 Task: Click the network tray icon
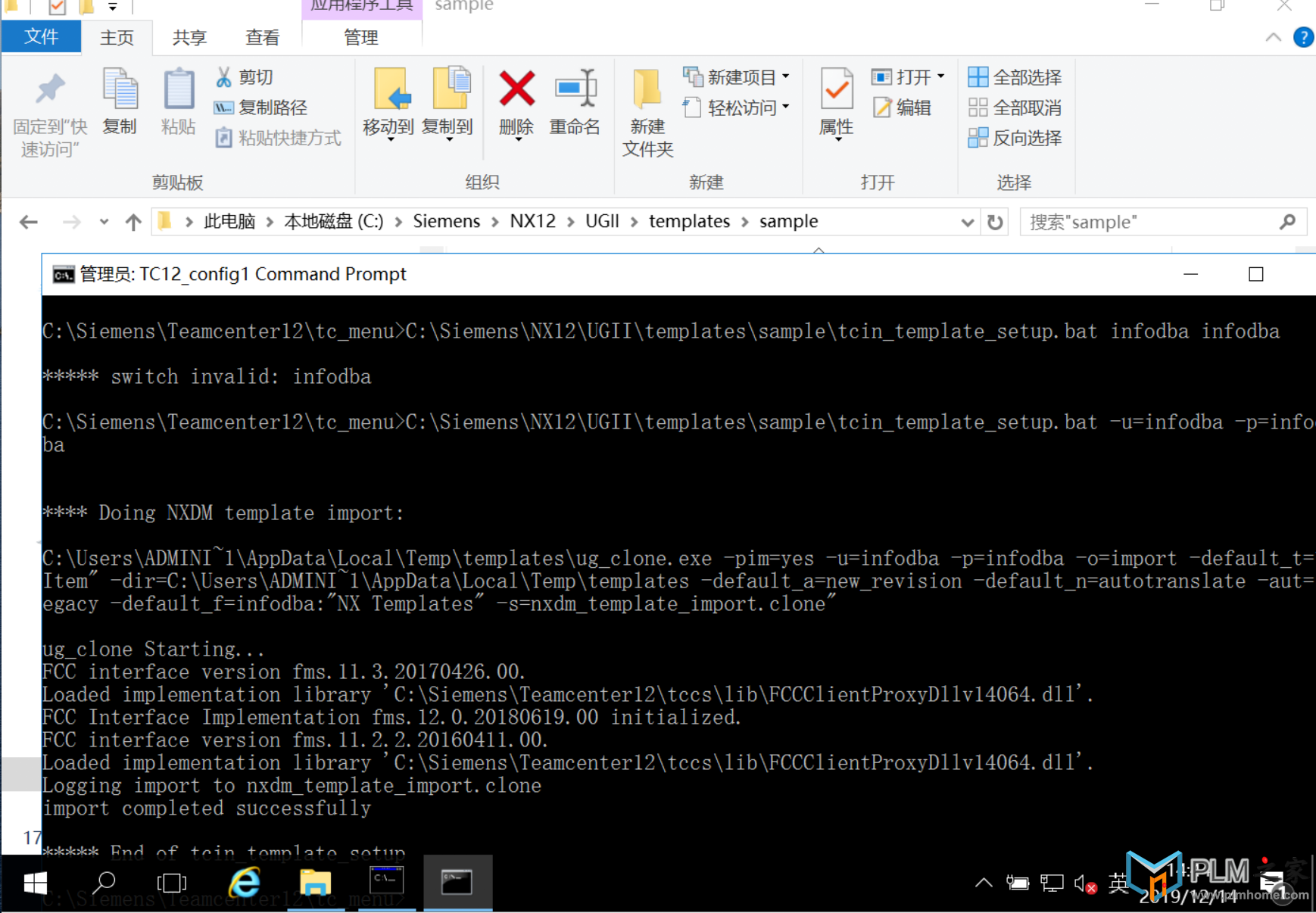tap(1052, 883)
